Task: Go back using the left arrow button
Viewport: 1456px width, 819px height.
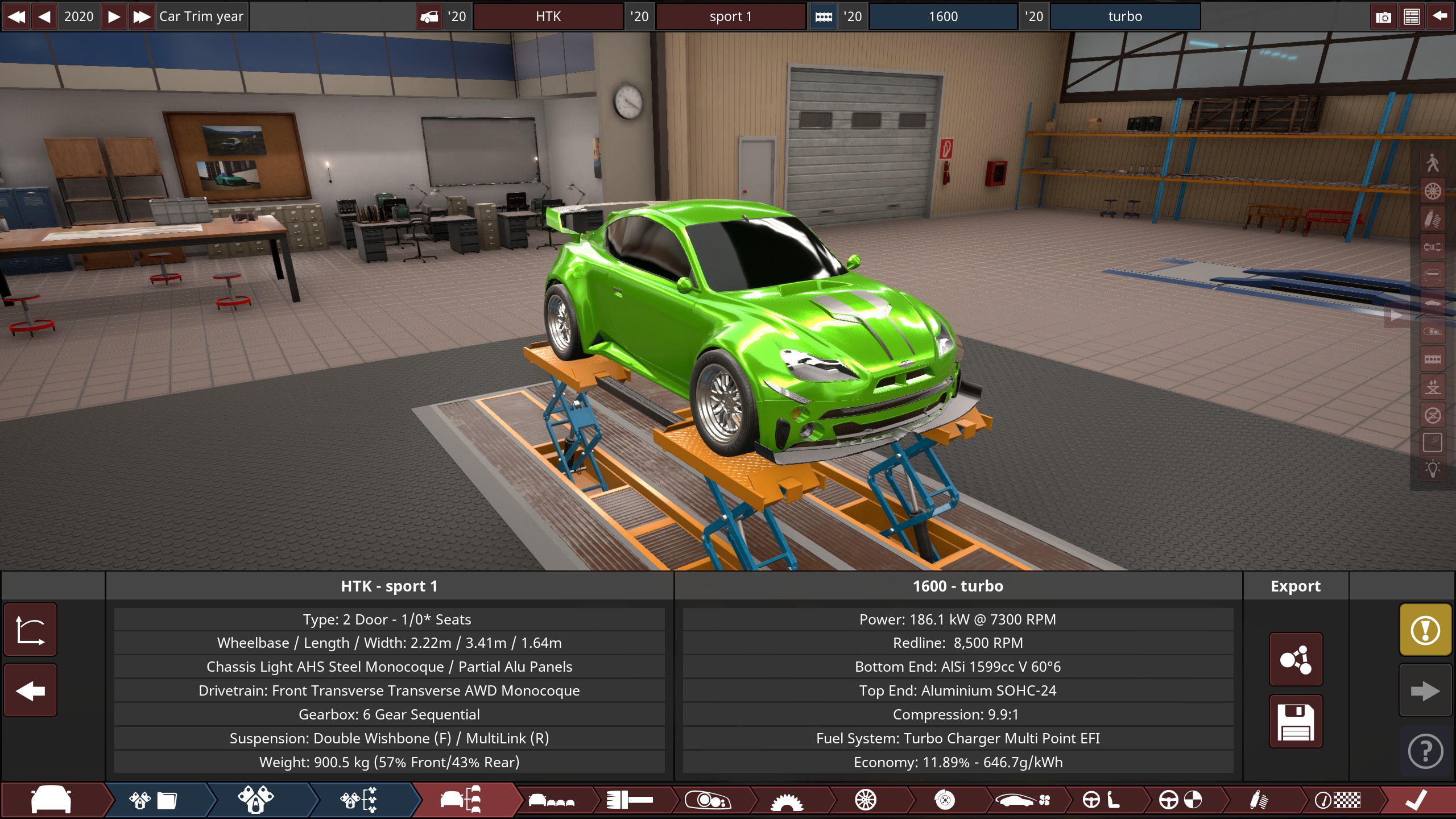Action: tap(31, 691)
